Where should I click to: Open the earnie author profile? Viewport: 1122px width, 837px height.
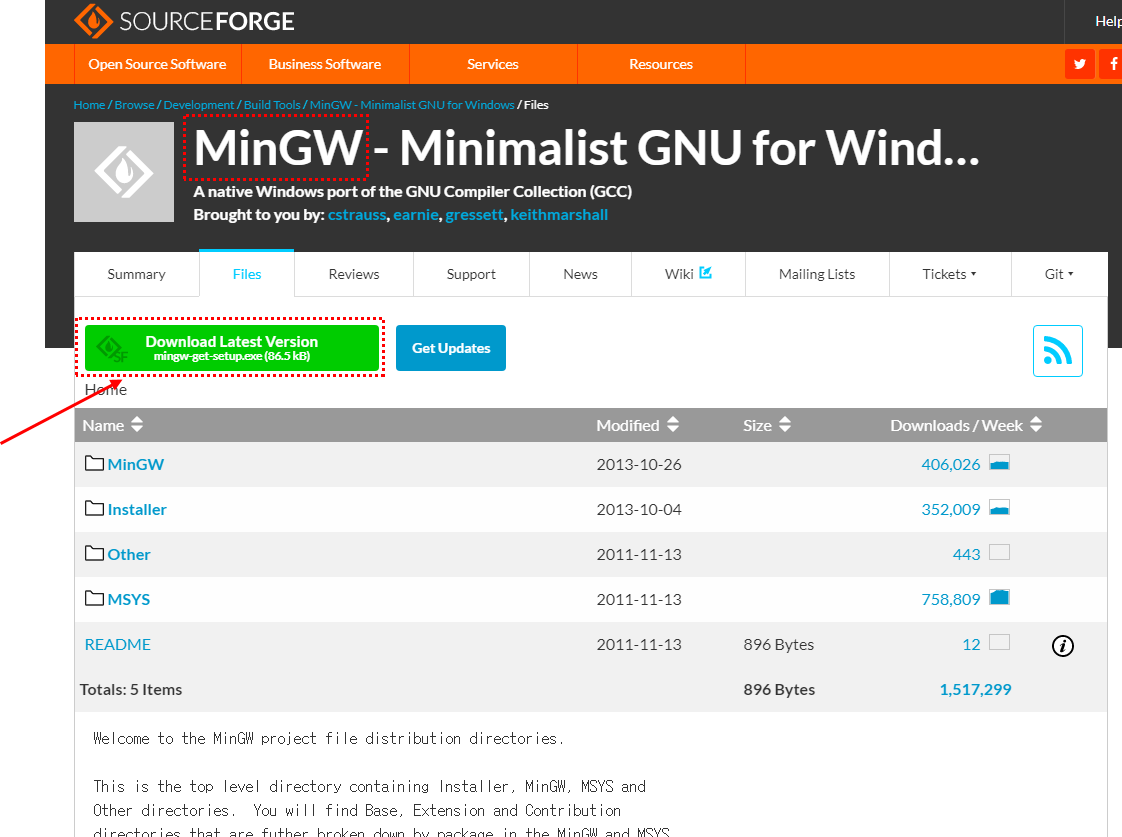pyautogui.click(x=416, y=215)
